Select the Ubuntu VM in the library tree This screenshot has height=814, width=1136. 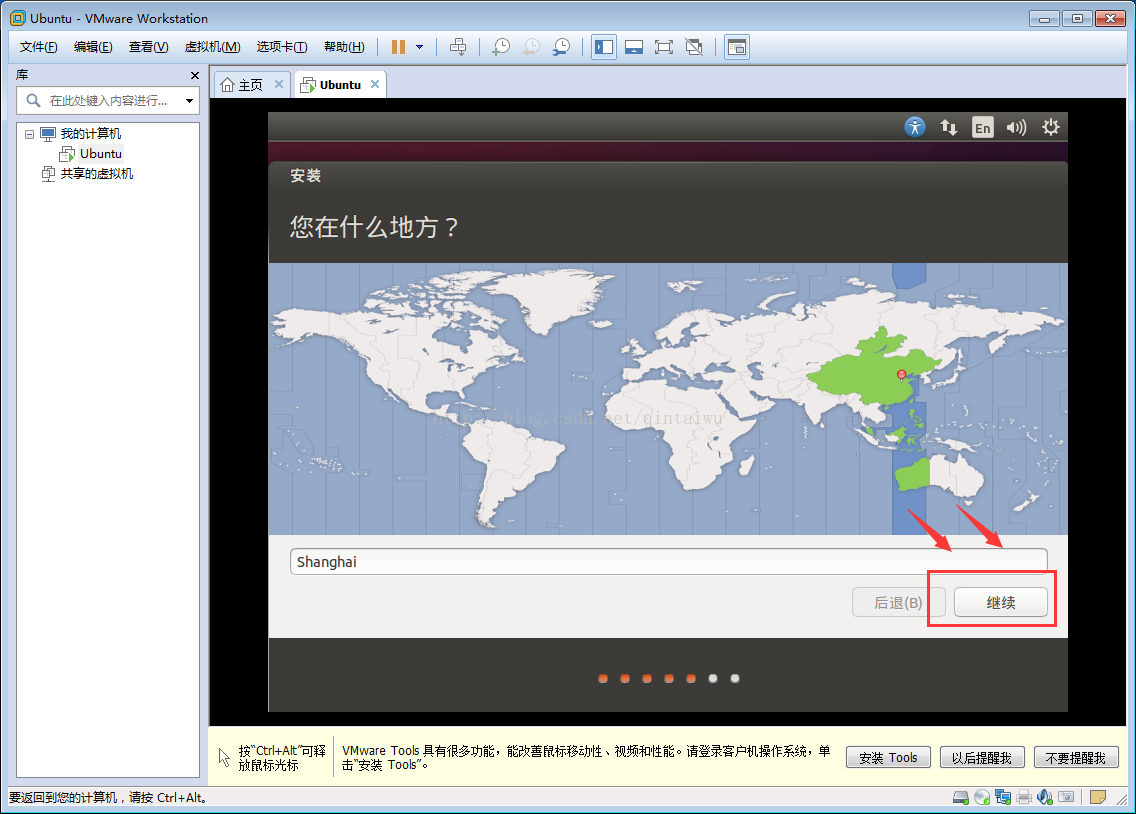[x=101, y=154]
